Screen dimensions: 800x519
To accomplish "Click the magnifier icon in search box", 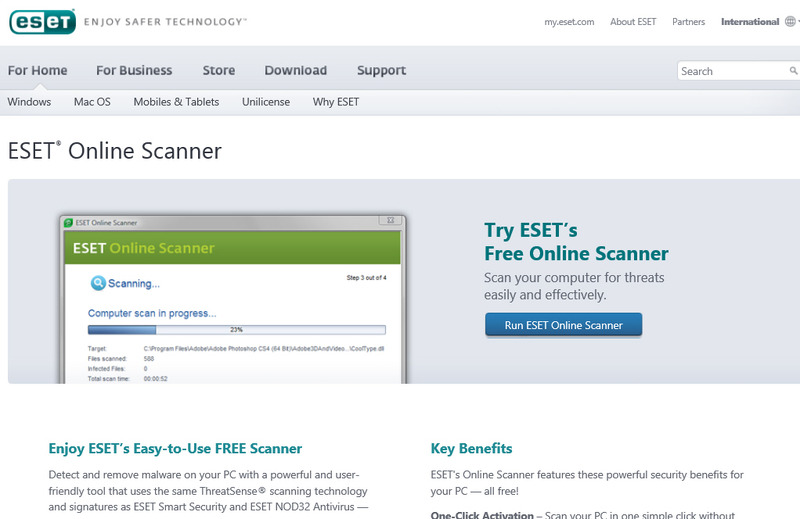I will pos(794,71).
